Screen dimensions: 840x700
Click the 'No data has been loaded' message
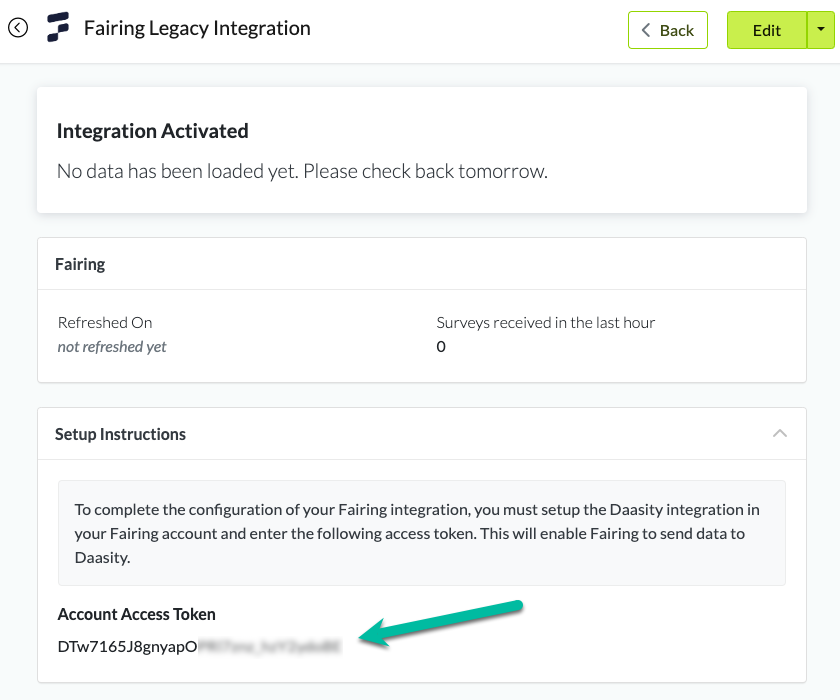(302, 171)
